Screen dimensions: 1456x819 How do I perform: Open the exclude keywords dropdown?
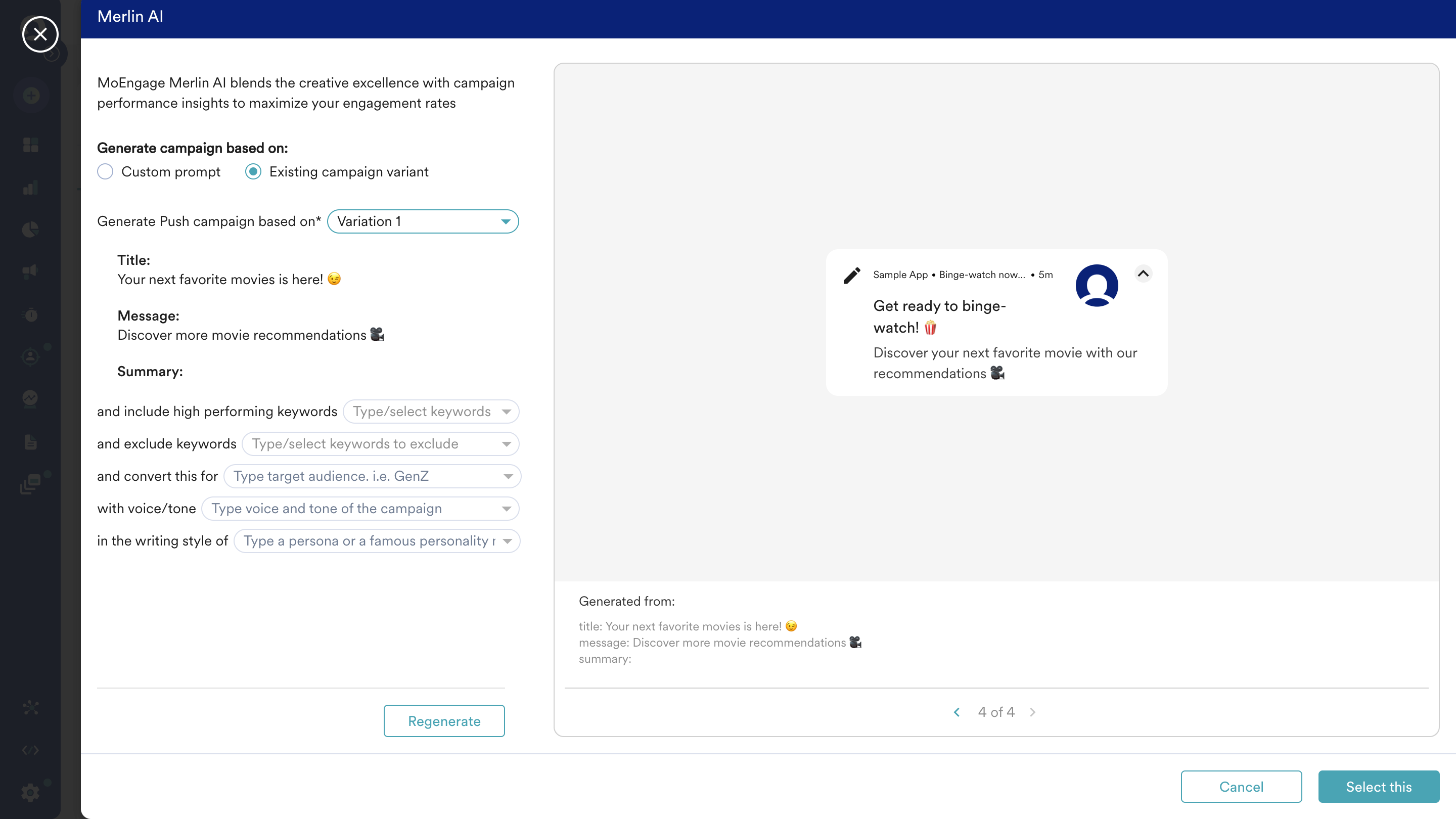coord(380,444)
